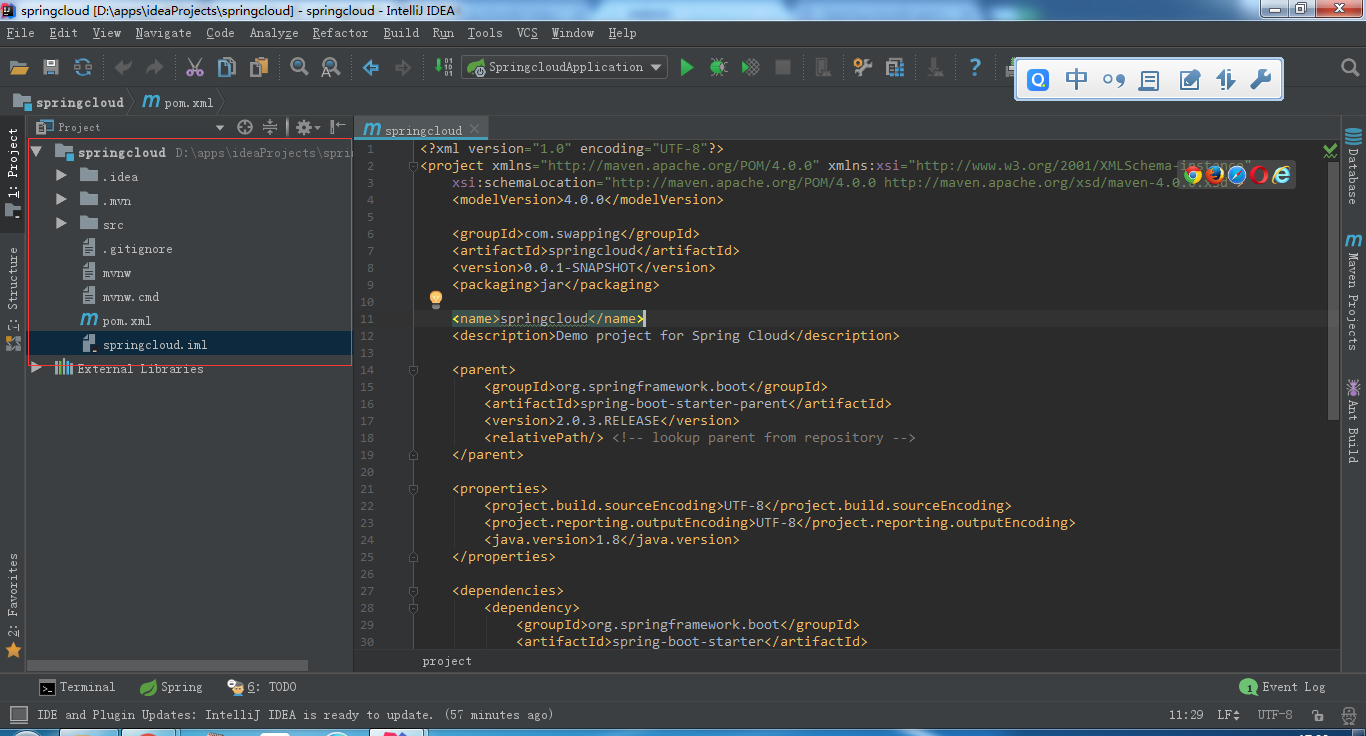This screenshot has width=1366, height=736.
Task: Open Settings wrench icon
Action: point(863,67)
